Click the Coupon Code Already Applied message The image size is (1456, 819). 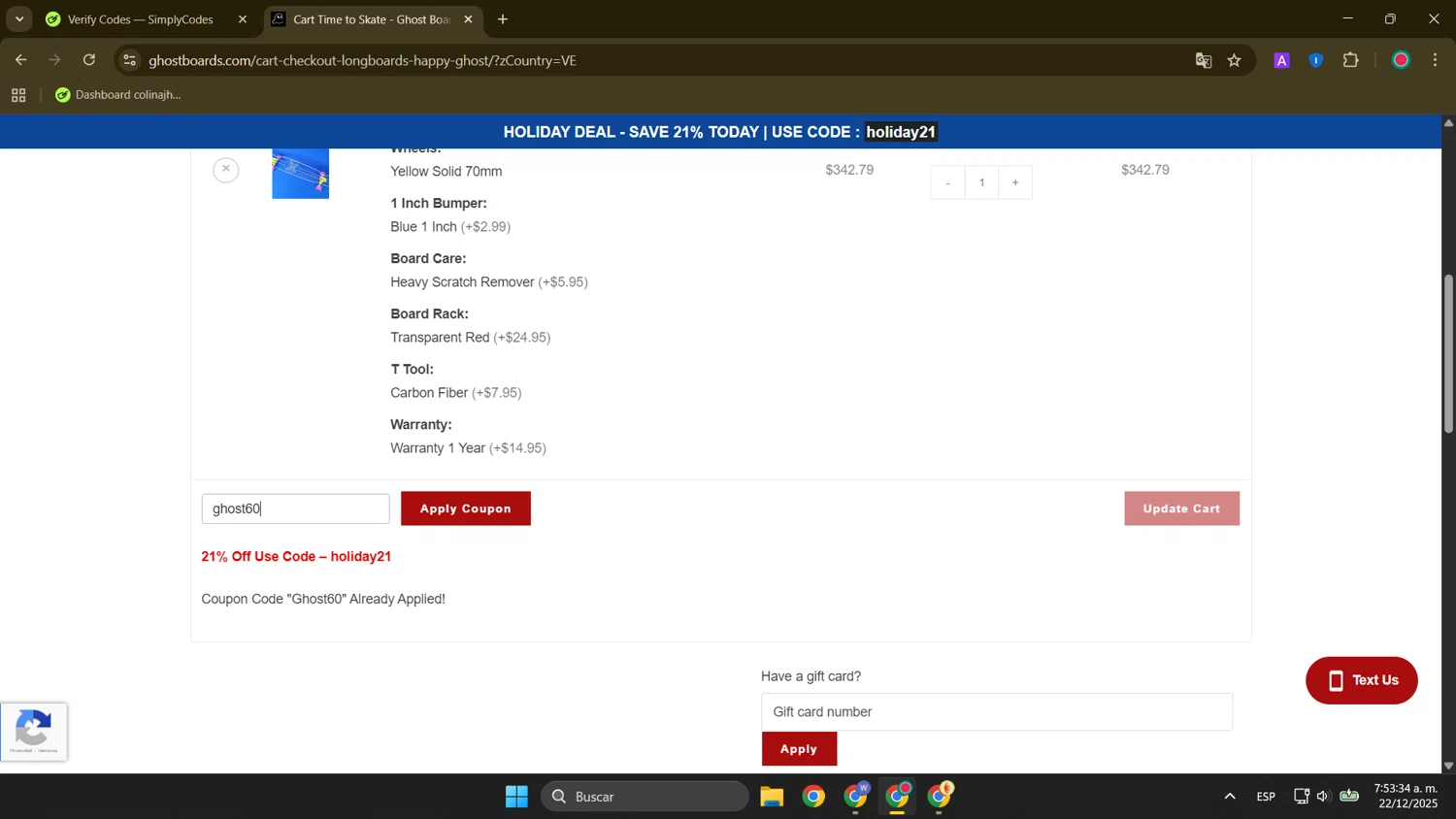click(323, 600)
